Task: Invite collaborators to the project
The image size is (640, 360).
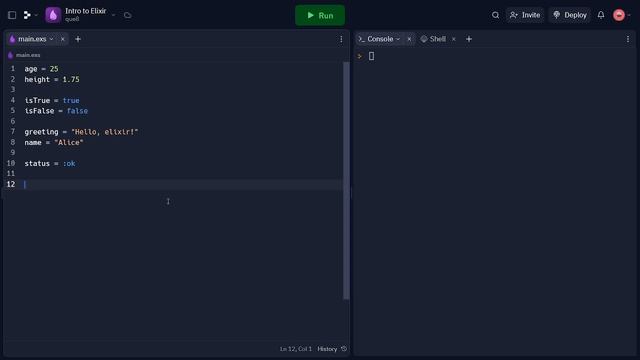Action: [x=525, y=15]
